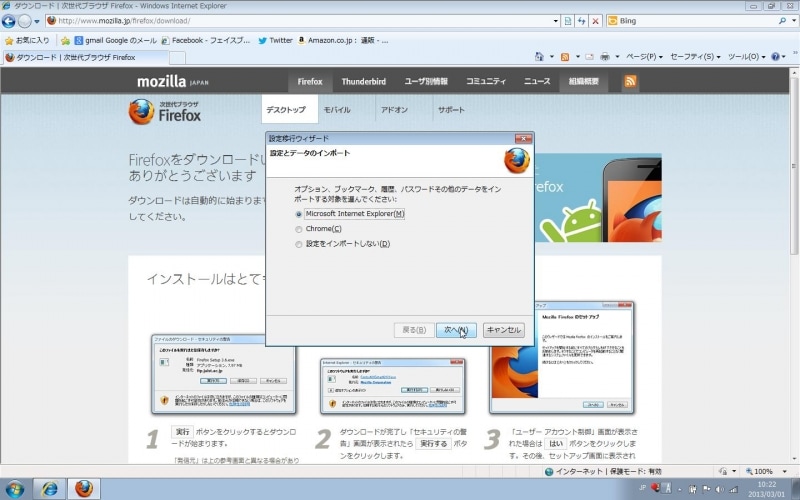Switch to the サポート tab
This screenshot has height=500, width=800.
coord(451,109)
